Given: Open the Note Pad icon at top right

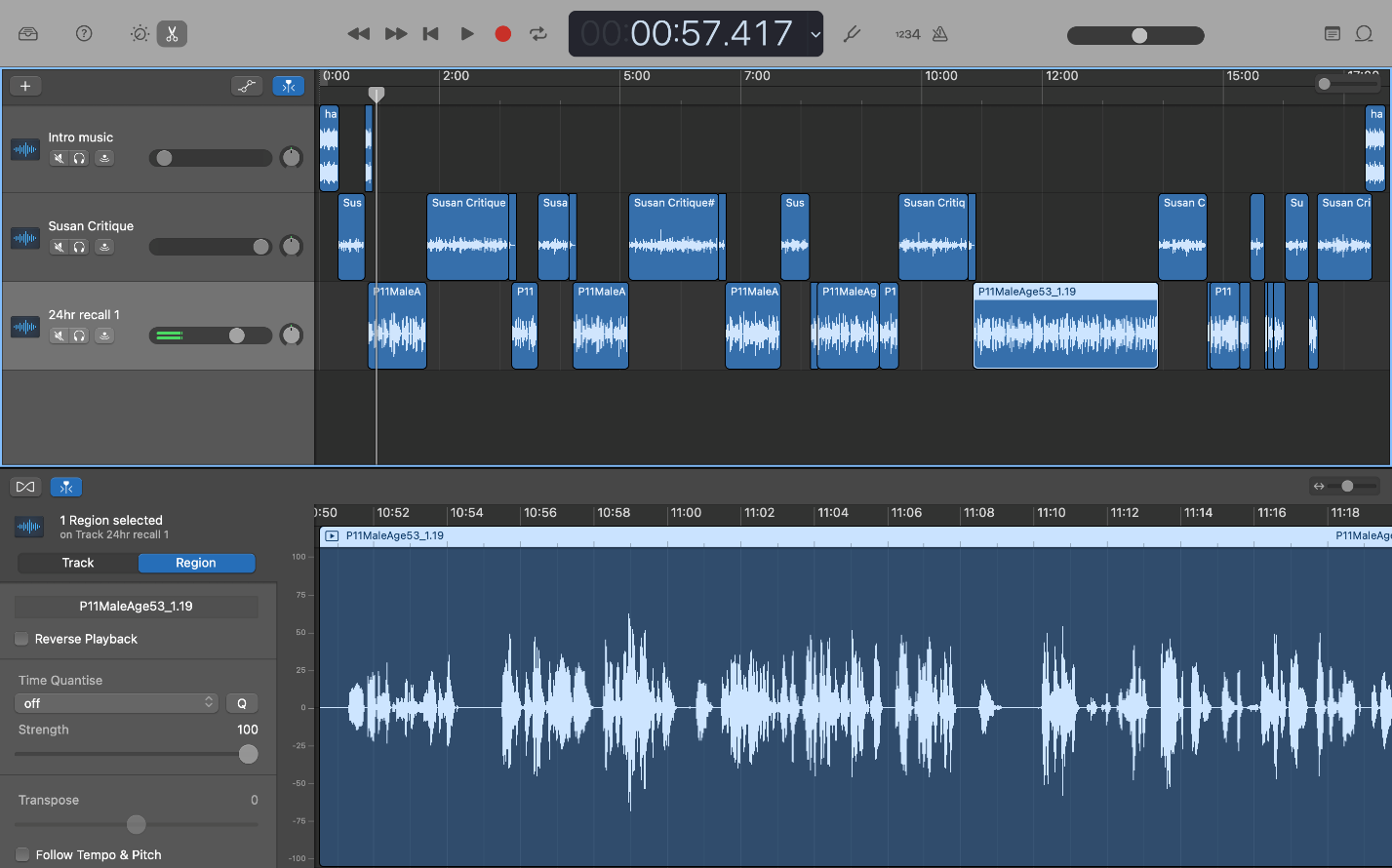Looking at the screenshot, I should click(1332, 32).
